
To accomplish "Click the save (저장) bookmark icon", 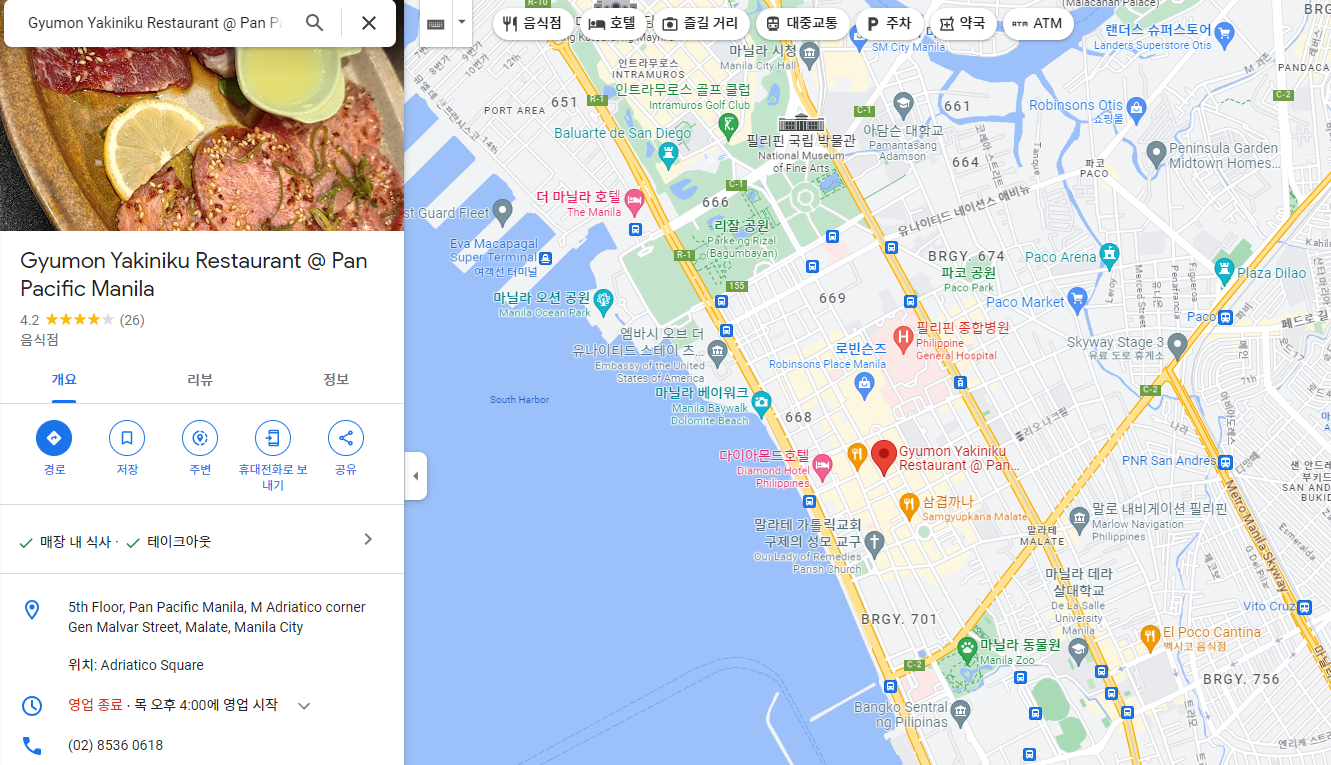I will 127,438.
